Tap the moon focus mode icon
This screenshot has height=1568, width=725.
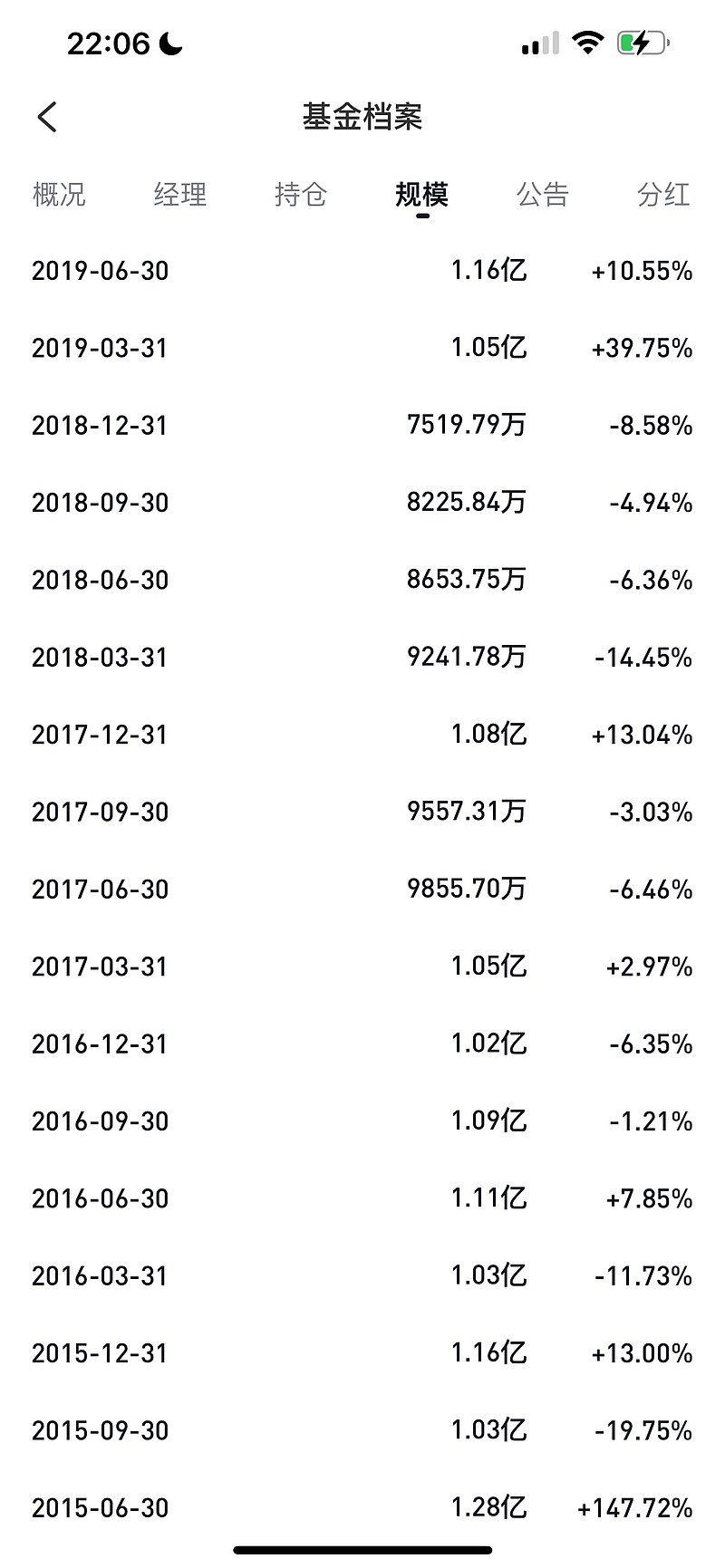171,43
